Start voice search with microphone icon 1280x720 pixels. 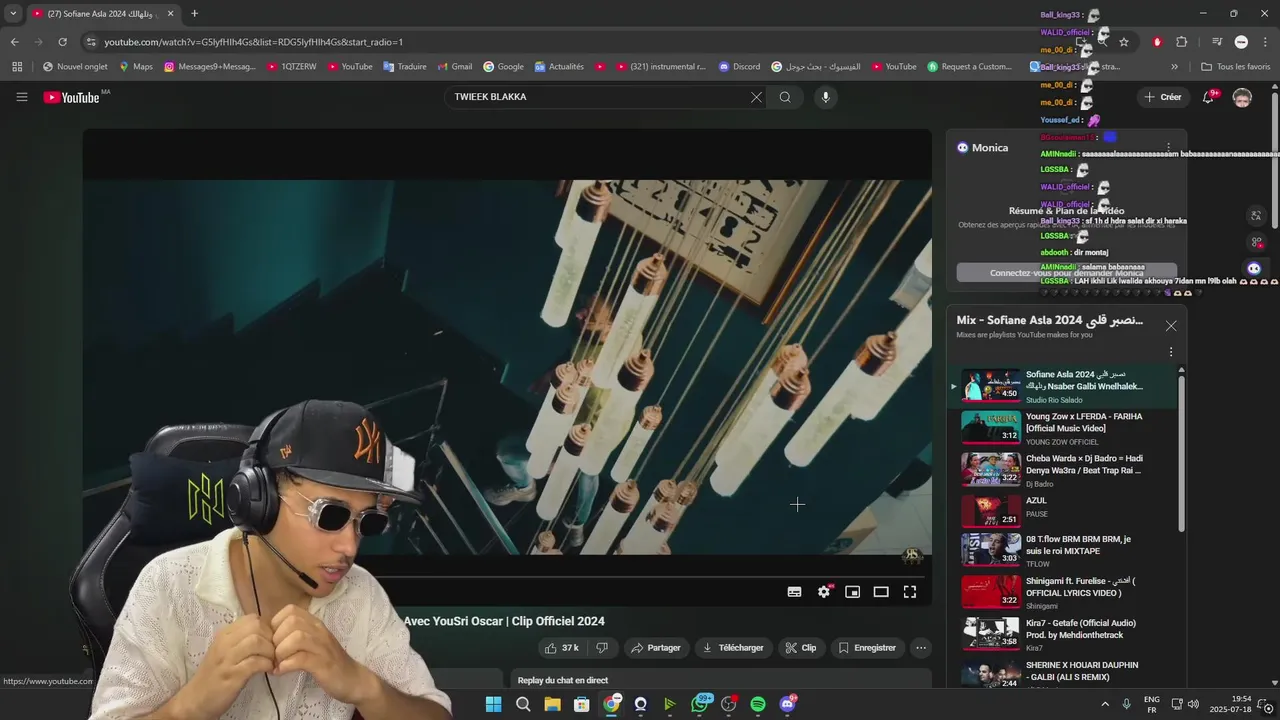pos(825,97)
